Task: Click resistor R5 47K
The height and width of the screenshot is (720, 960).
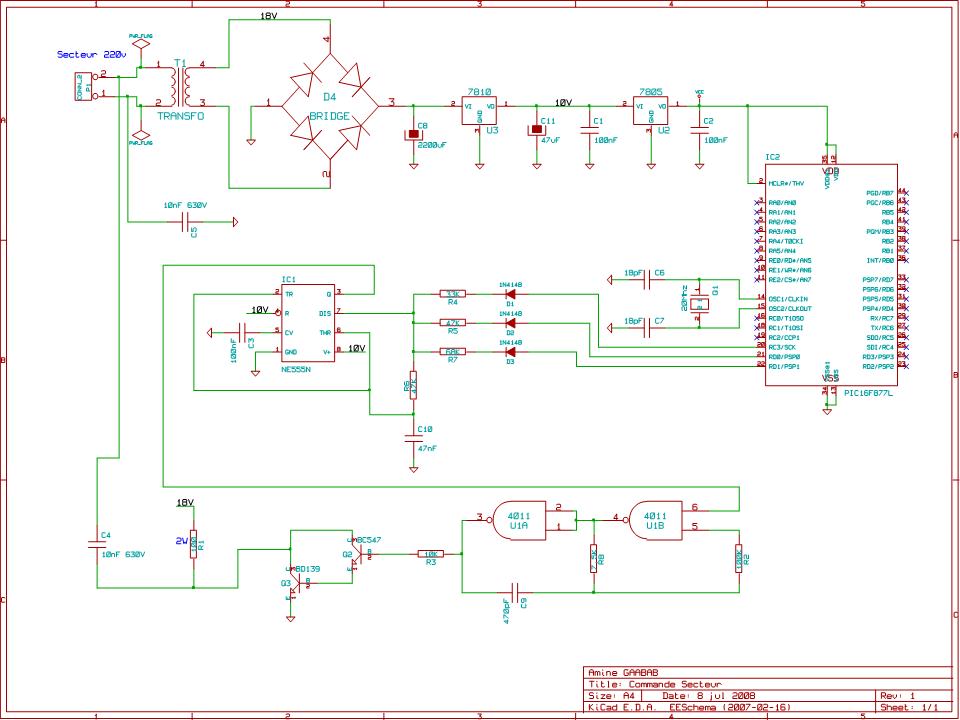Action: (452, 323)
